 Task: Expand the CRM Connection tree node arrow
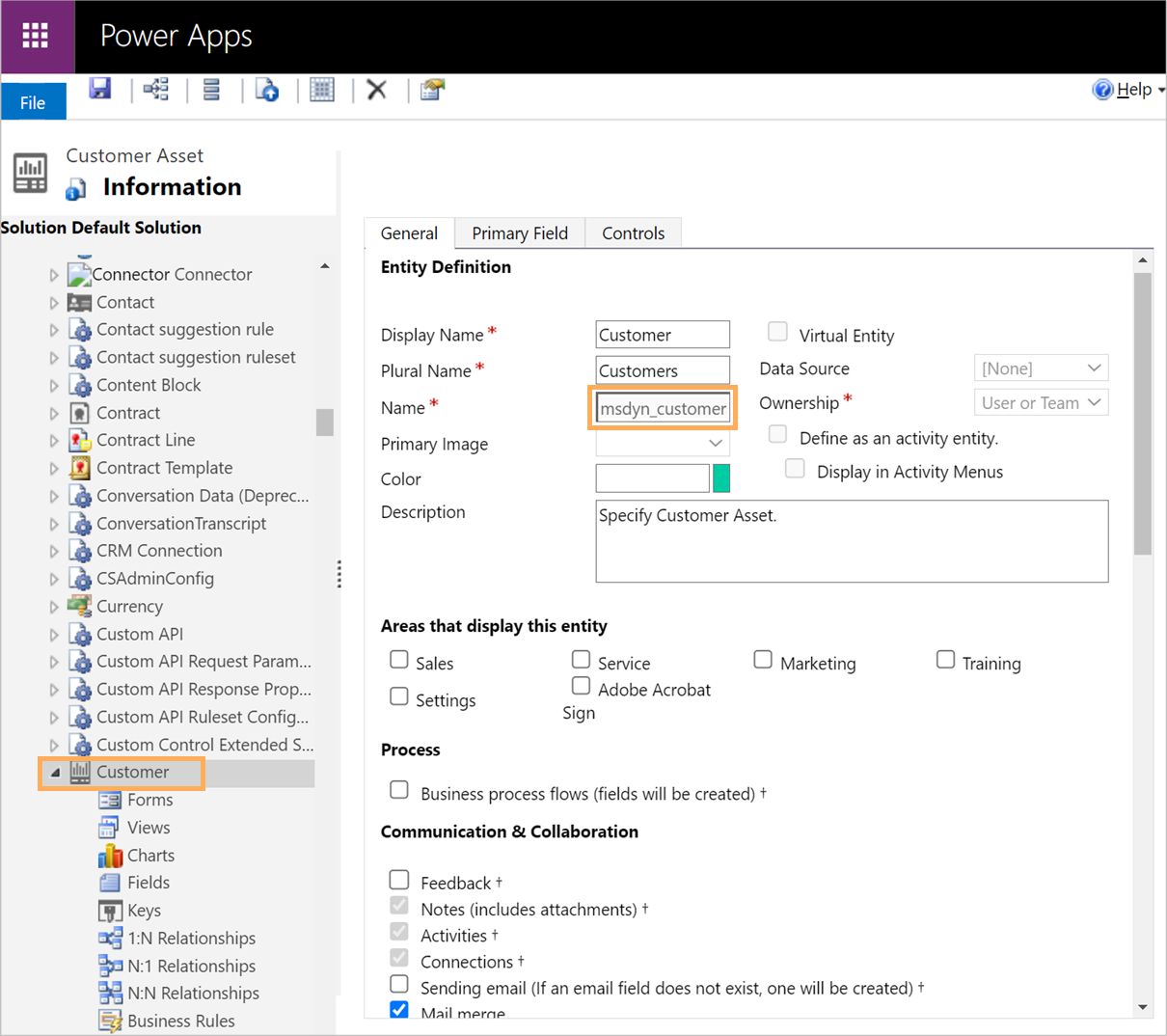[x=54, y=552]
